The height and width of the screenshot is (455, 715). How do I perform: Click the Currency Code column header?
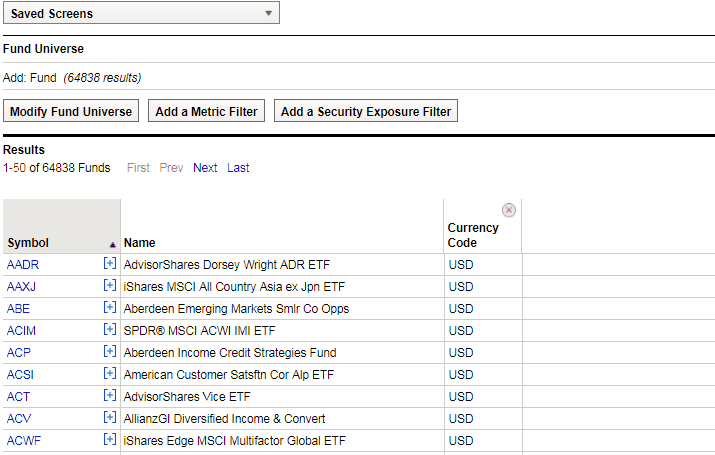tap(473, 235)
